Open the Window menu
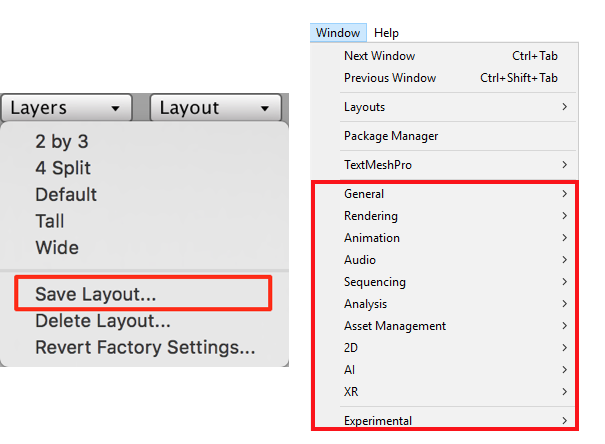The height and width of the screenshot is (444, 605). pyautogui.click(x=338, y=33)
